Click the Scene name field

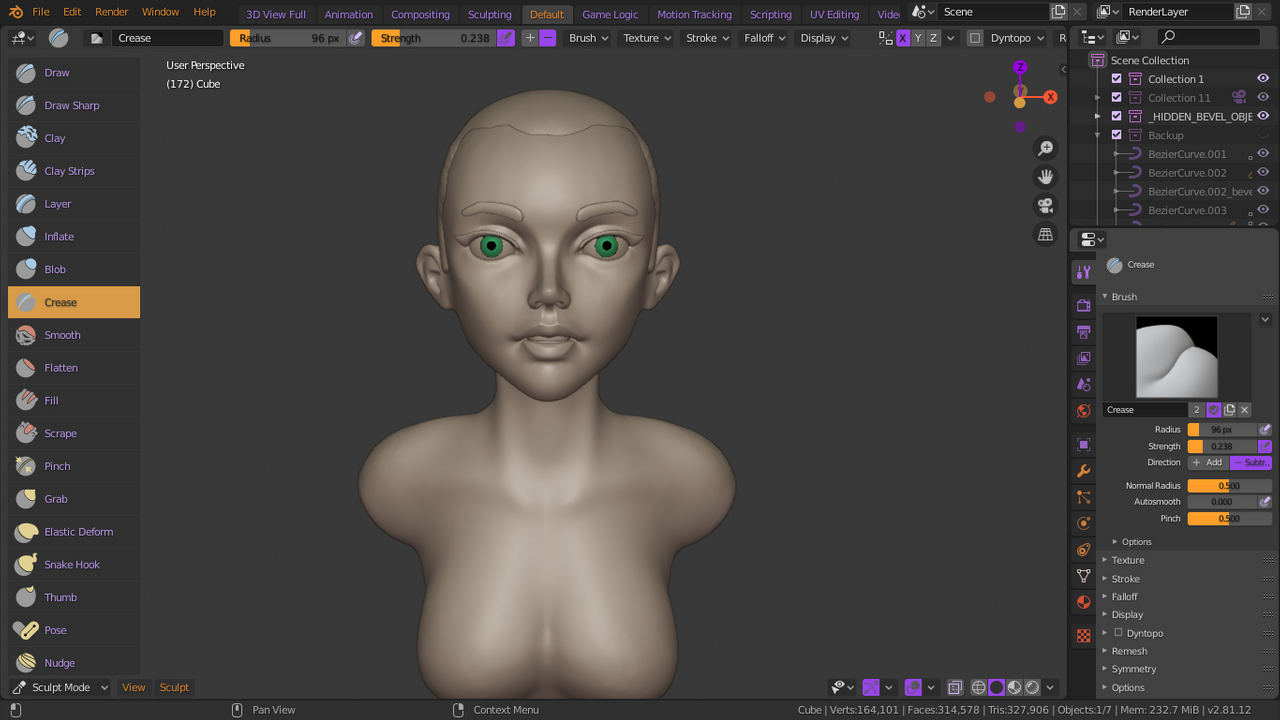[993, 12]
